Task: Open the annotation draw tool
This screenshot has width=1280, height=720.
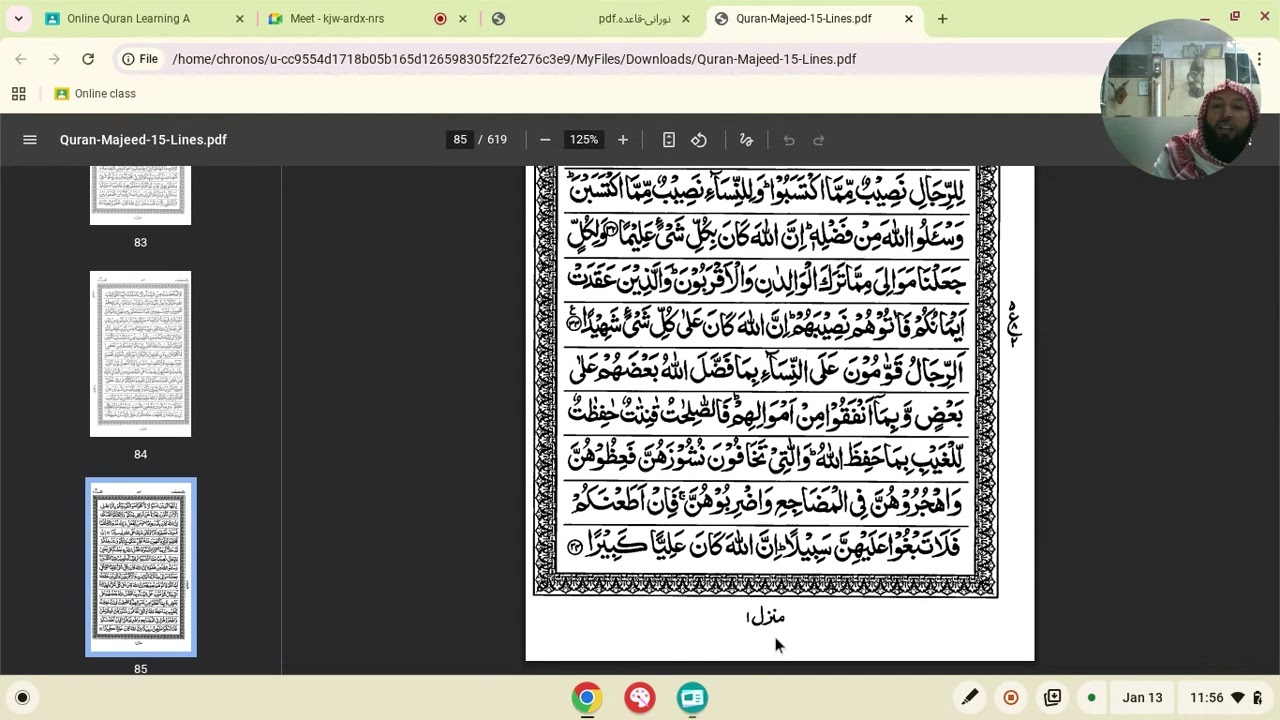Action: tap(746, 140)
